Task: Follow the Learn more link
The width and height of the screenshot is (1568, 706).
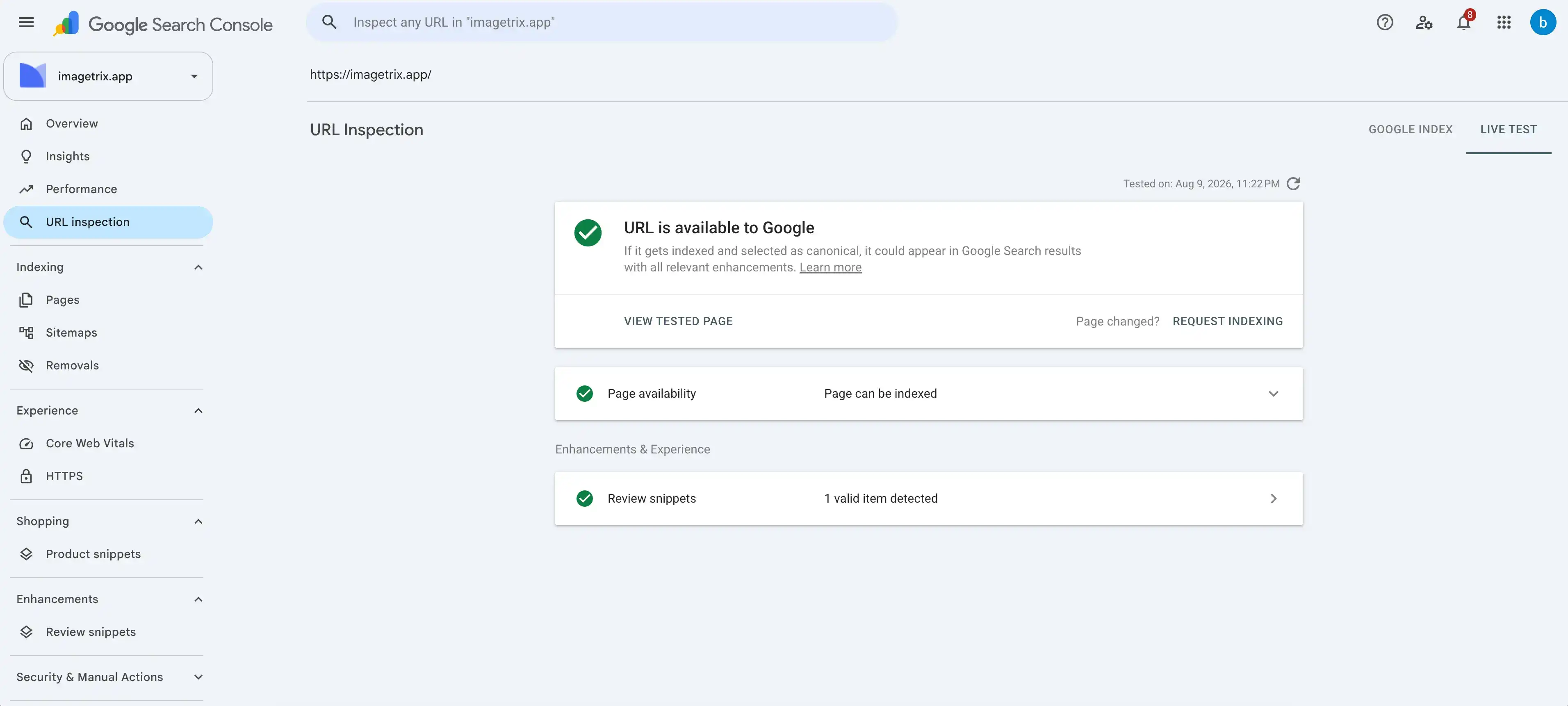Action: pos(830,267)
